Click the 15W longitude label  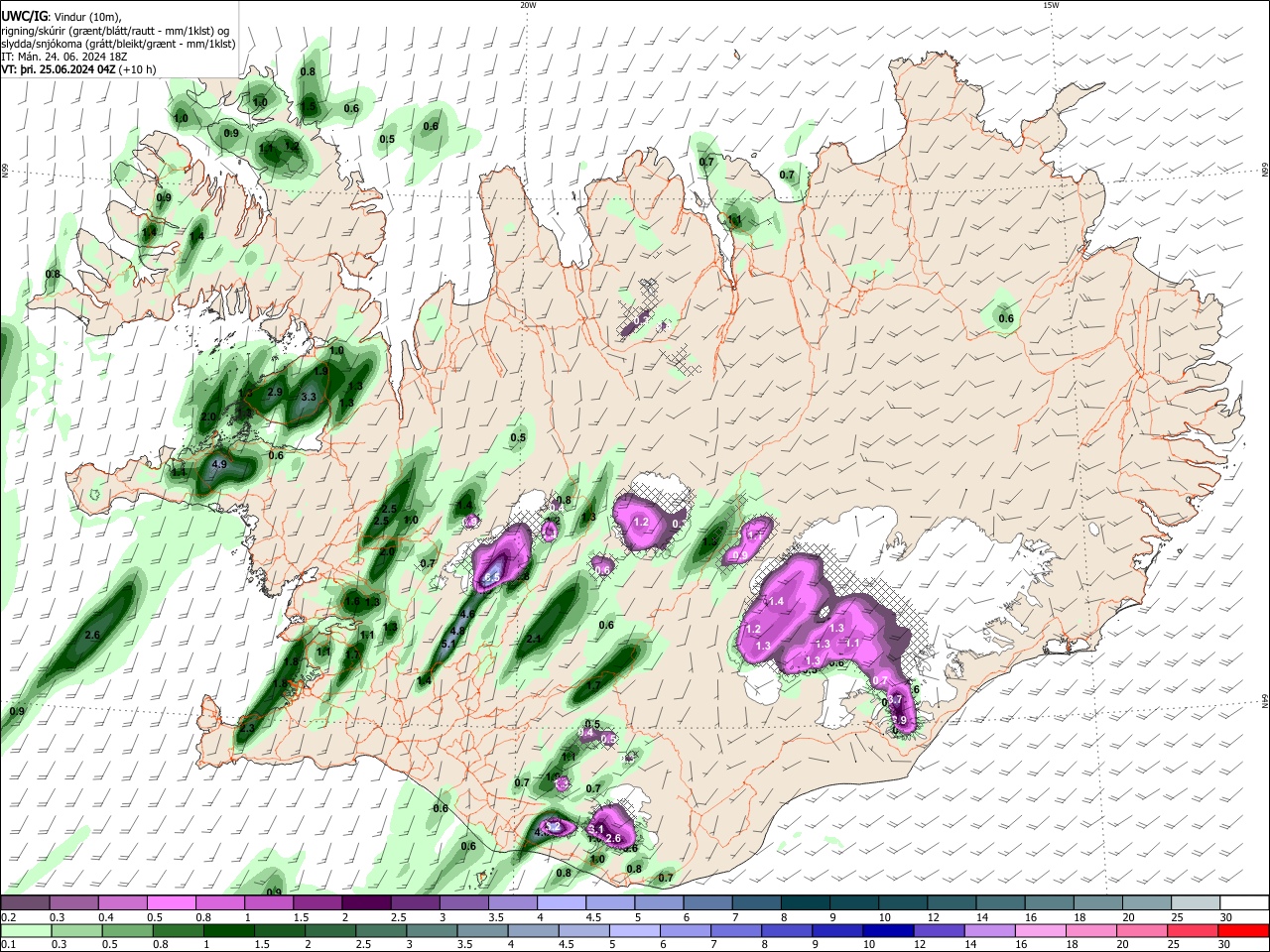tap(1051, 5)
